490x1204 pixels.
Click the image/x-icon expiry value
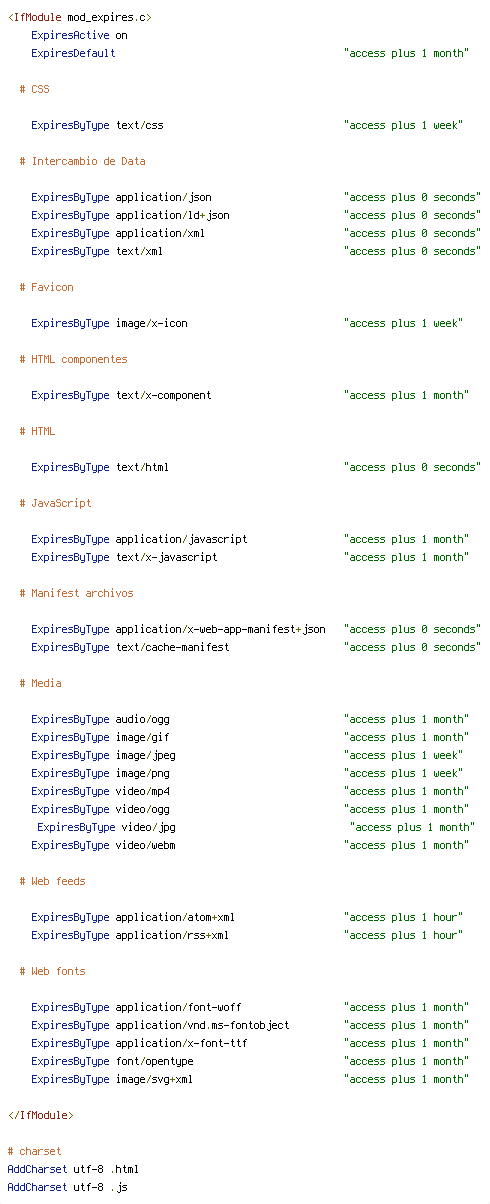coord(403,323)
